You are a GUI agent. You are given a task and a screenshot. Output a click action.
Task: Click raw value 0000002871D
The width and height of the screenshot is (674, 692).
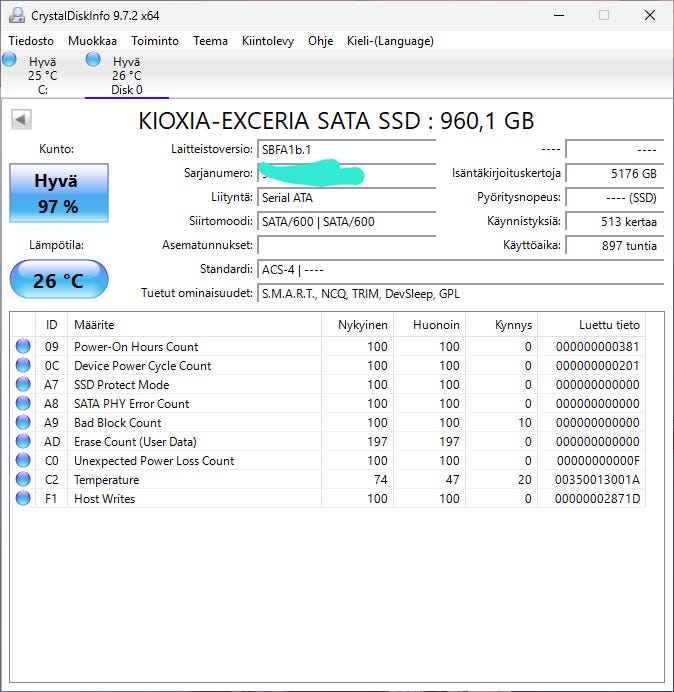[597, 499]
